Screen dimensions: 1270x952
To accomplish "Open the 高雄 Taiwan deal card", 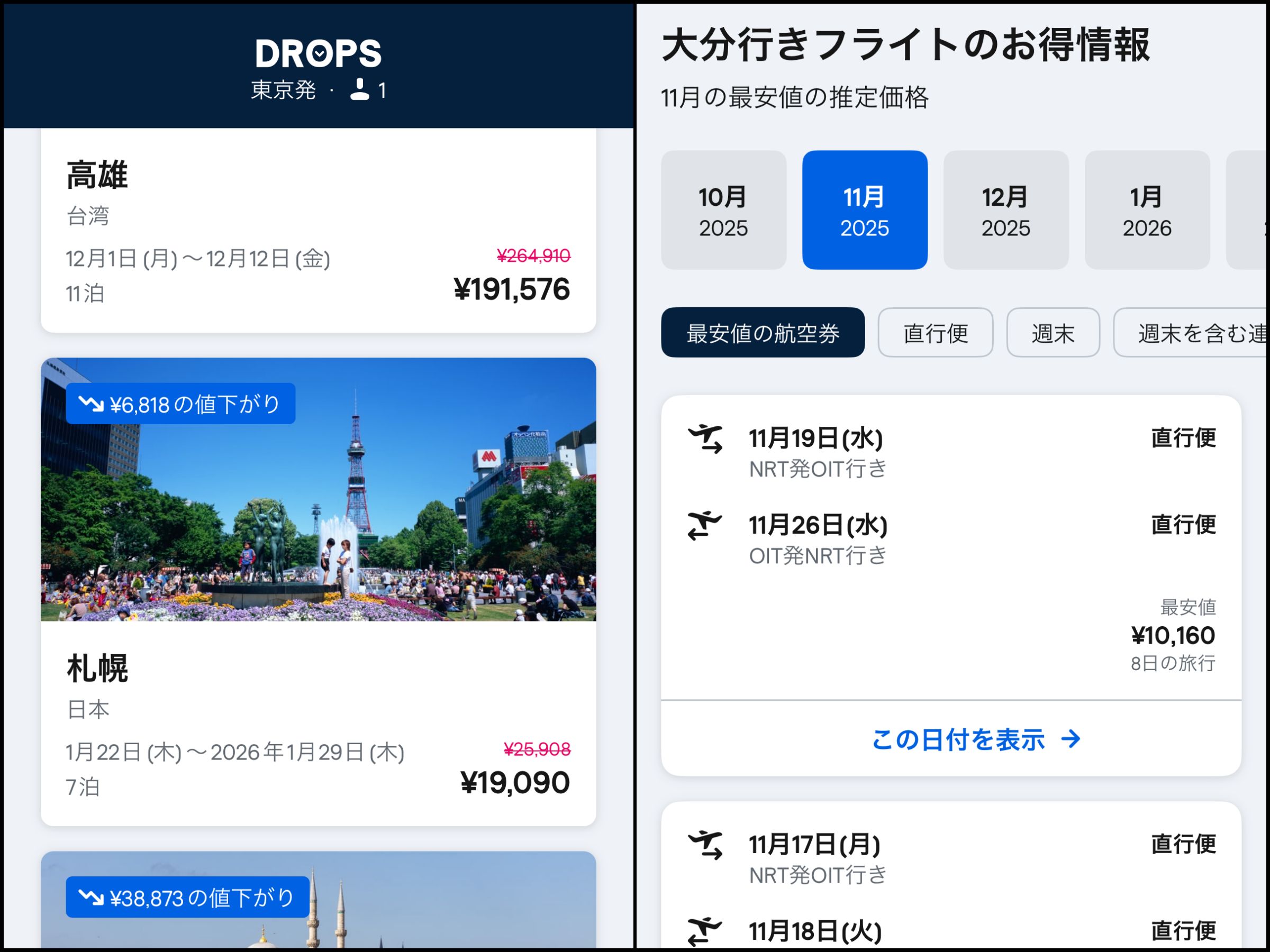I will 318,230.
